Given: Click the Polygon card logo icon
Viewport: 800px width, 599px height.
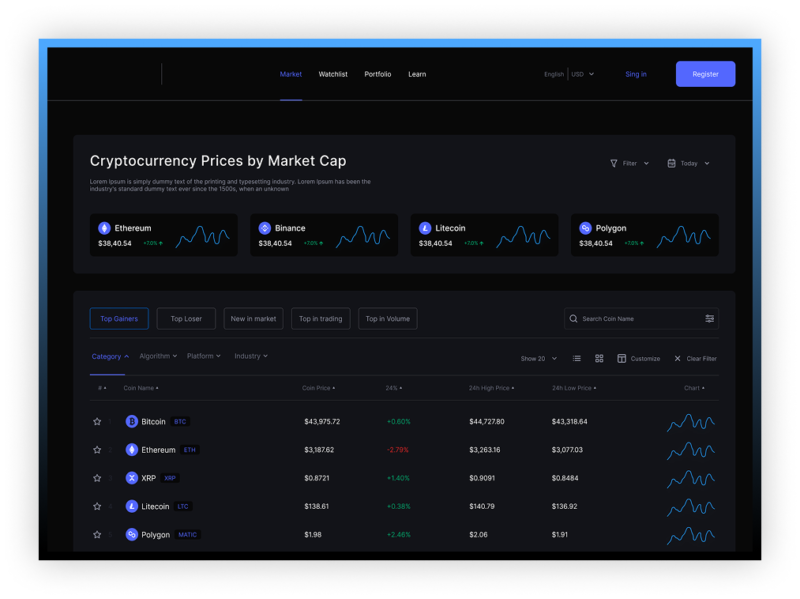Looking at the screenshot, I should (x=585, y=228).
